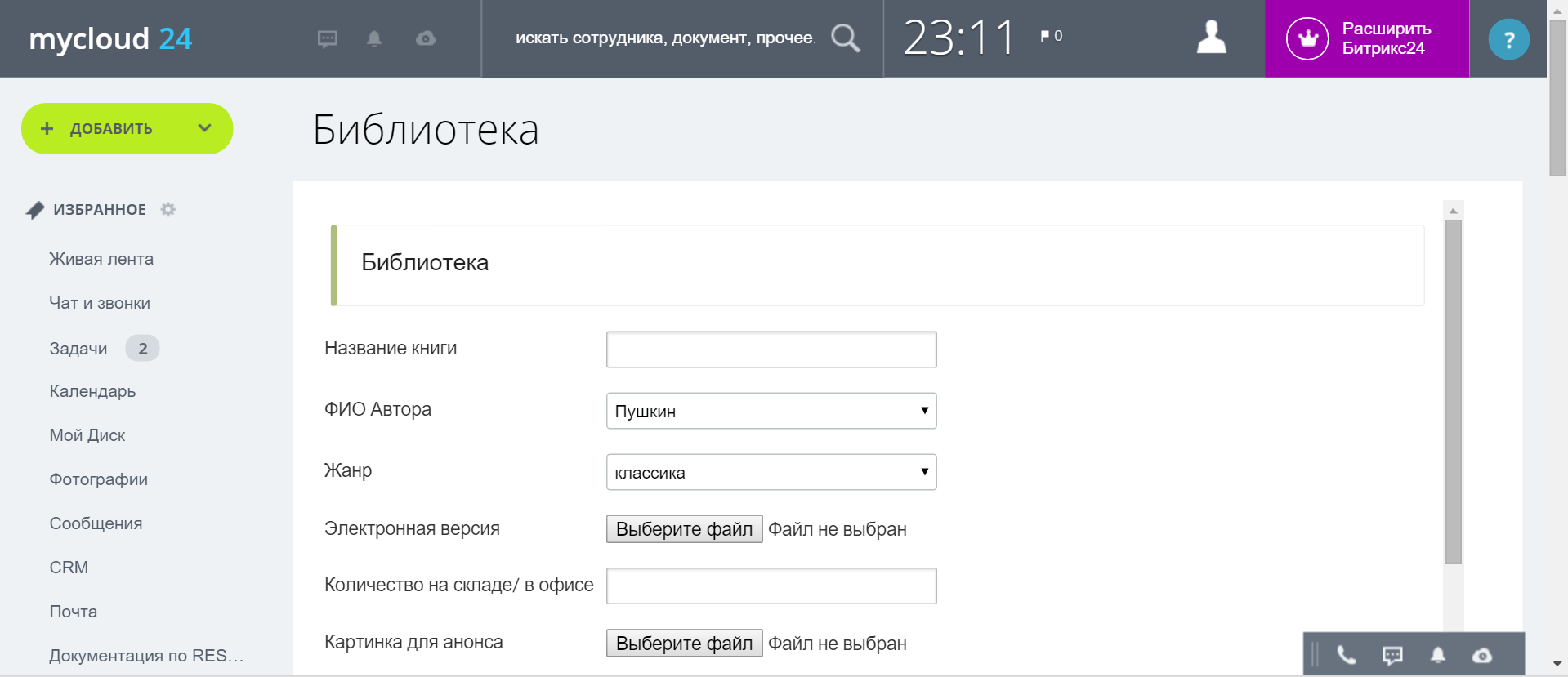Click the phone icon in bottom panel
This screenshot has height=677, width=1568.
(x=1346, y=655)
